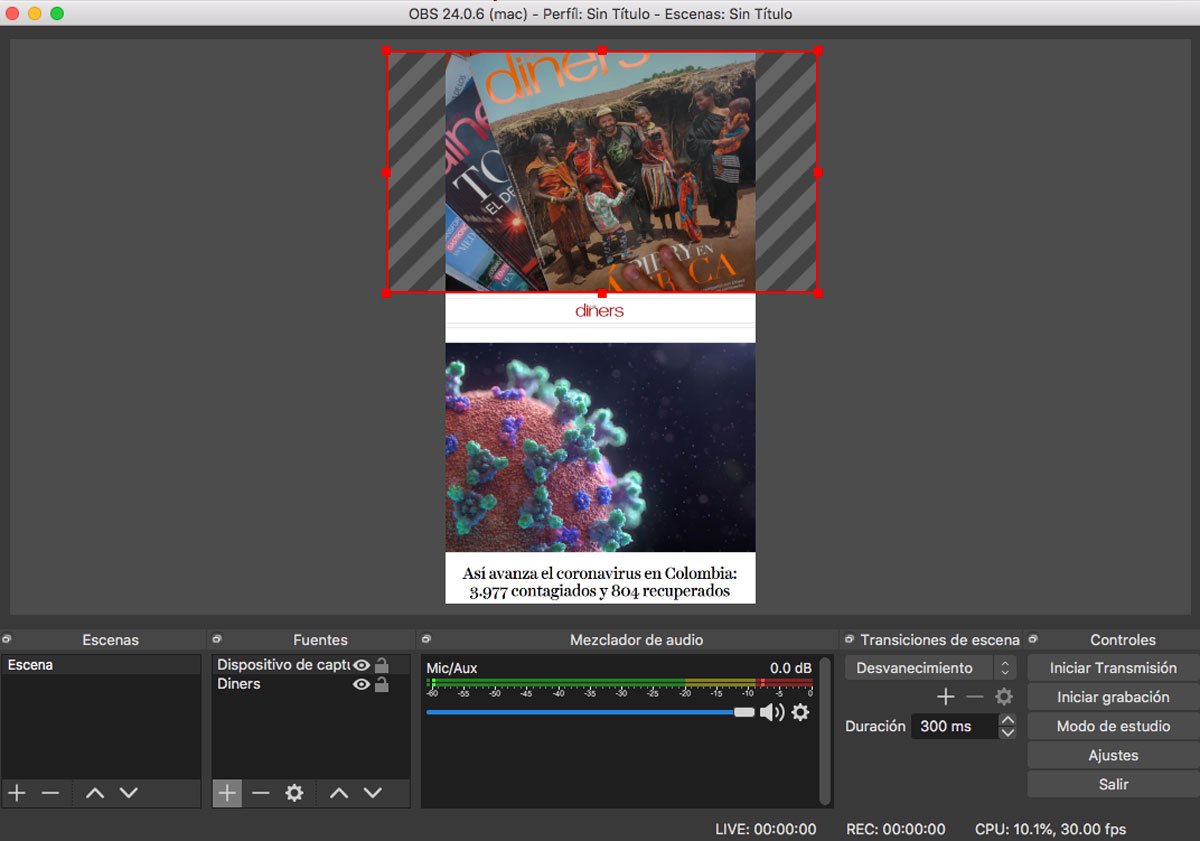Mute Mic/Aux with speaker icon
1200x841 pixels.
point(771,712)
